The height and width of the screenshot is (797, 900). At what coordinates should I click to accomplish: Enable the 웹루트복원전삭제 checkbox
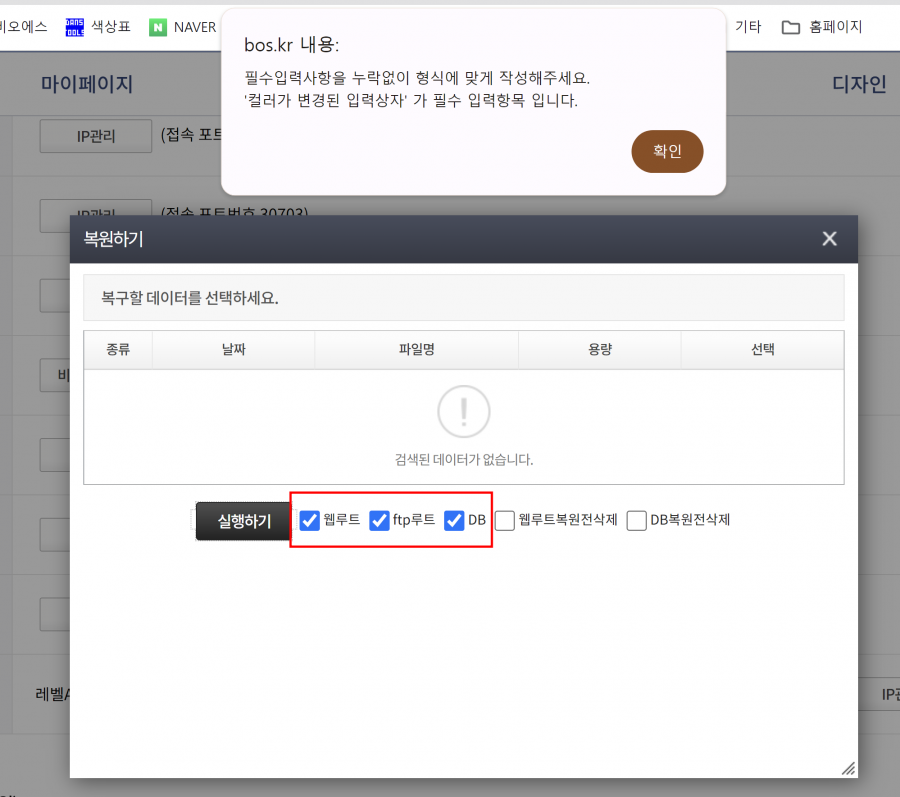click(x=505, y=520)
